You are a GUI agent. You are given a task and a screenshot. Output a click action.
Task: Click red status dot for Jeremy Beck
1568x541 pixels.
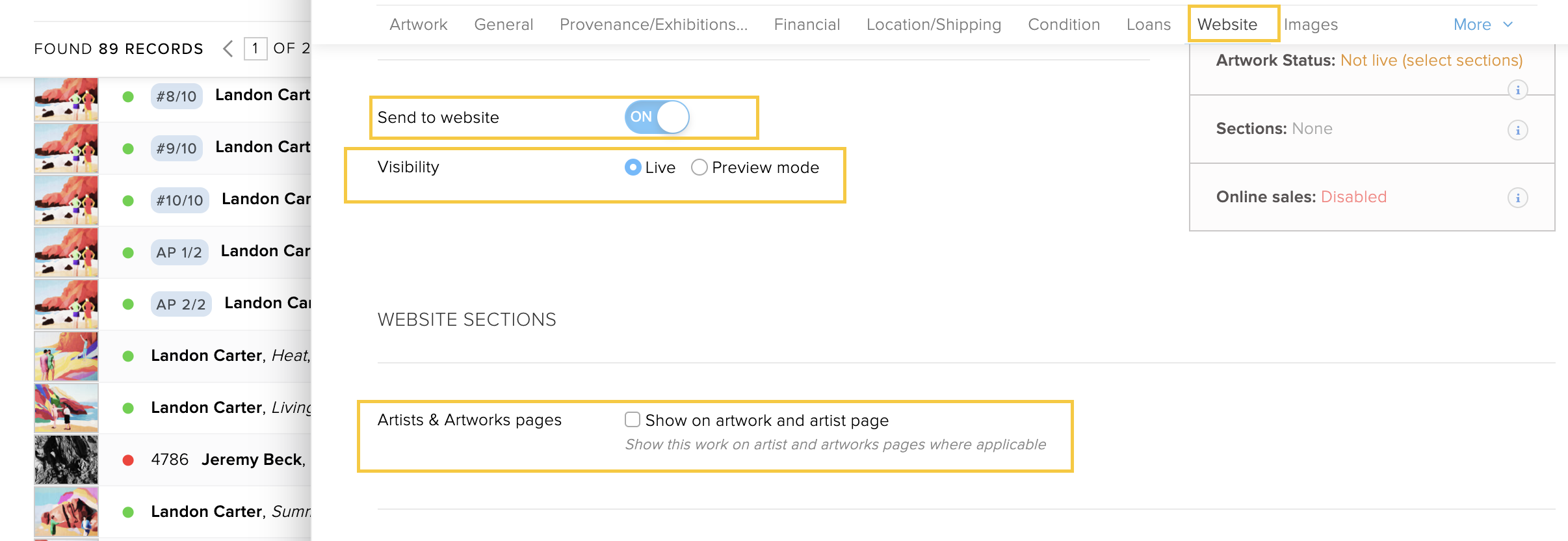point(128,460)
